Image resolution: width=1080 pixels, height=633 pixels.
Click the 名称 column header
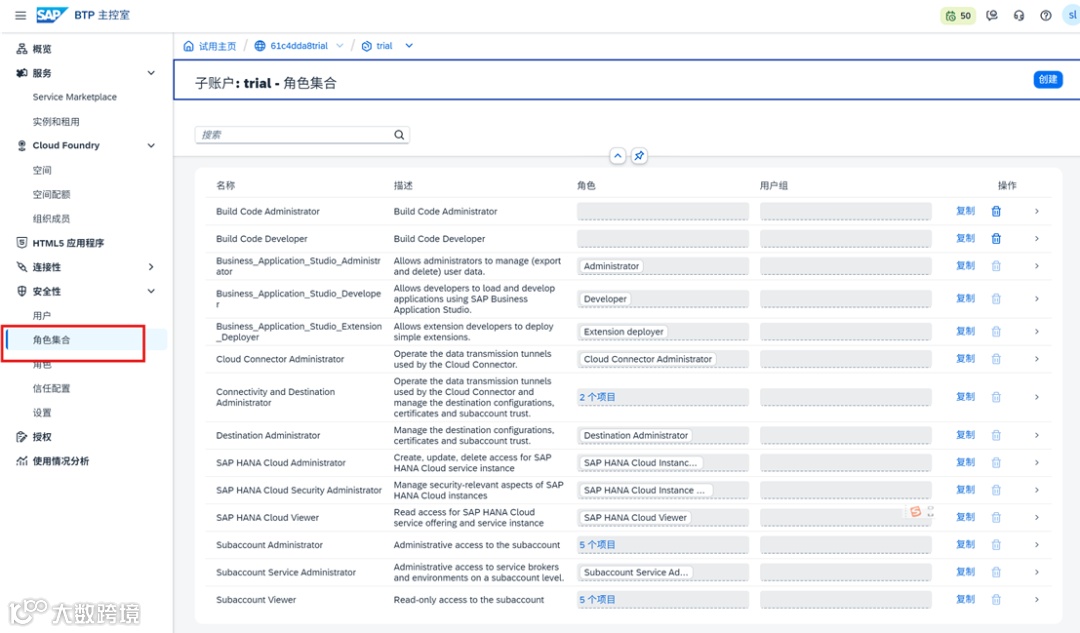[x=225, y=185]
